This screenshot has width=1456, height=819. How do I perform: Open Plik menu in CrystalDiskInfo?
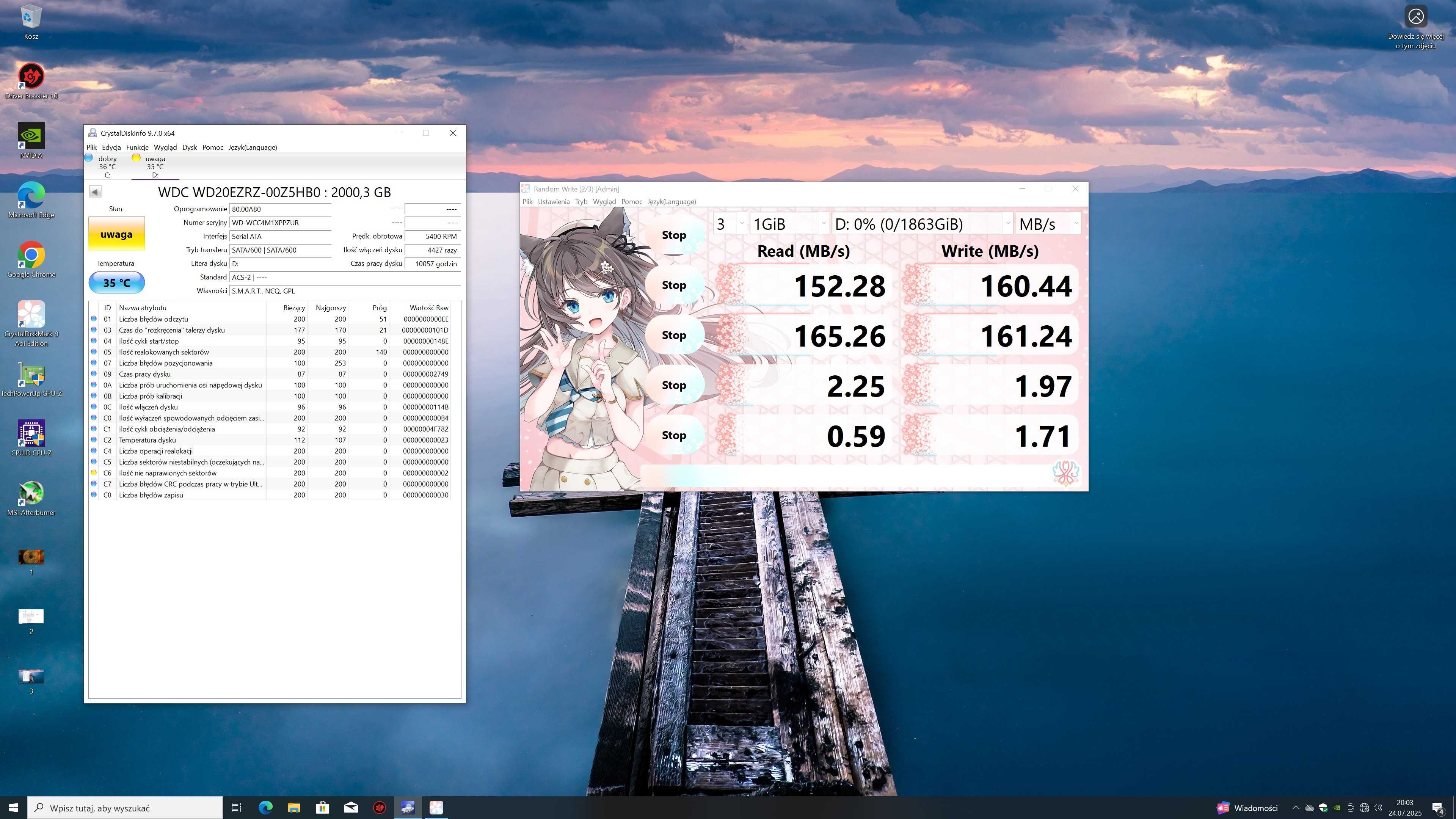pos(91,147)
